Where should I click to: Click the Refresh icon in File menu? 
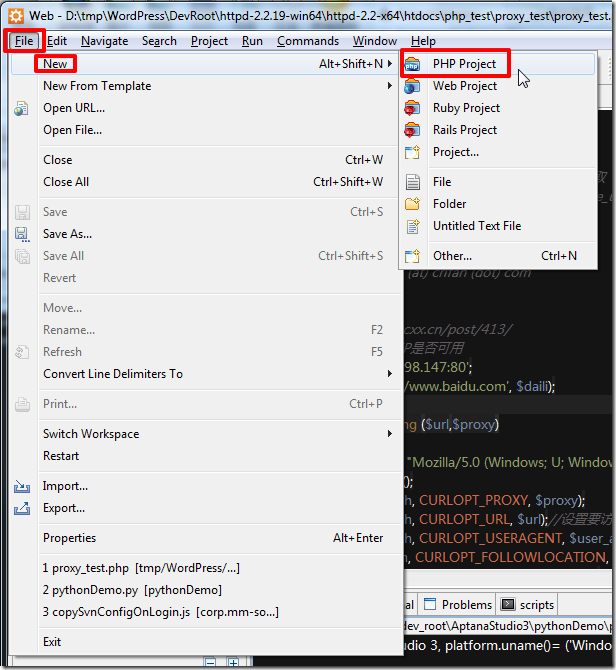[x=22, y=352]
